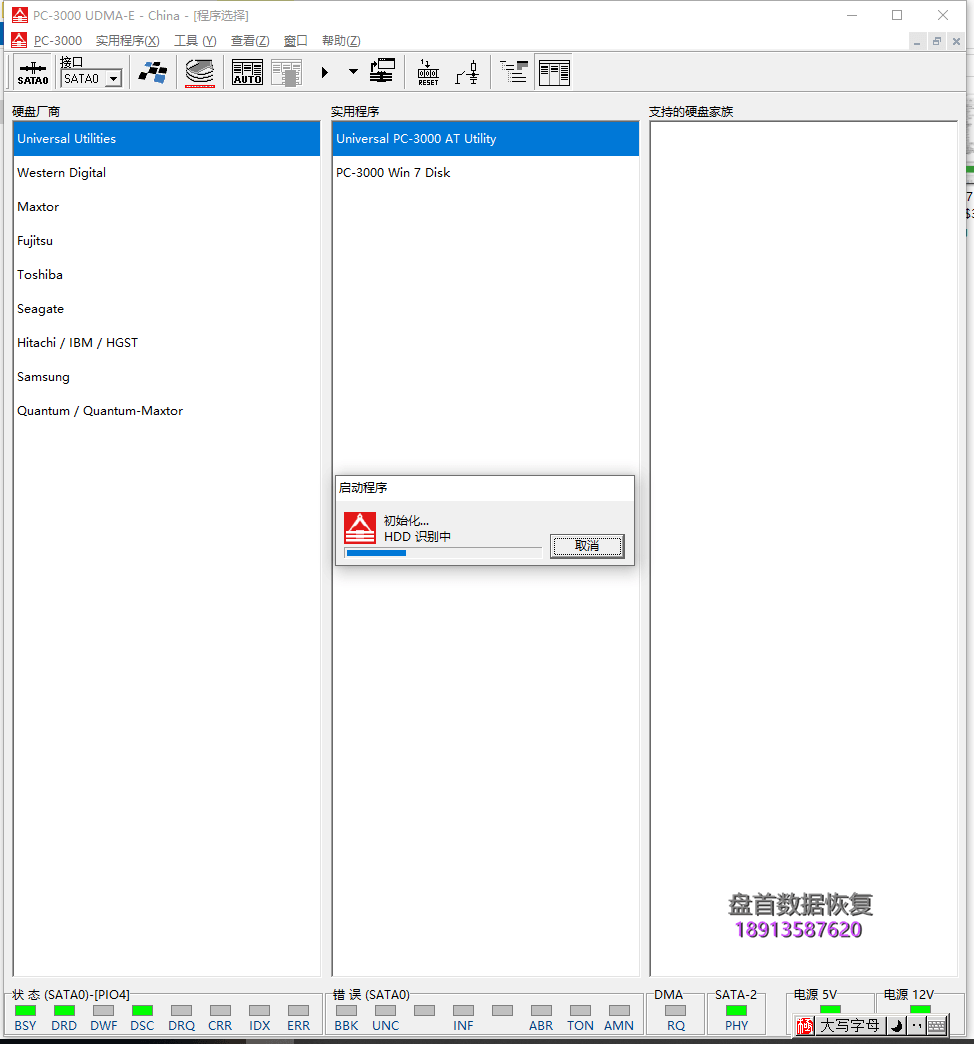Select Universal PC-3000 AT Utility
This screenshot has height=1044, width=974.
click(x=485, y=138)
